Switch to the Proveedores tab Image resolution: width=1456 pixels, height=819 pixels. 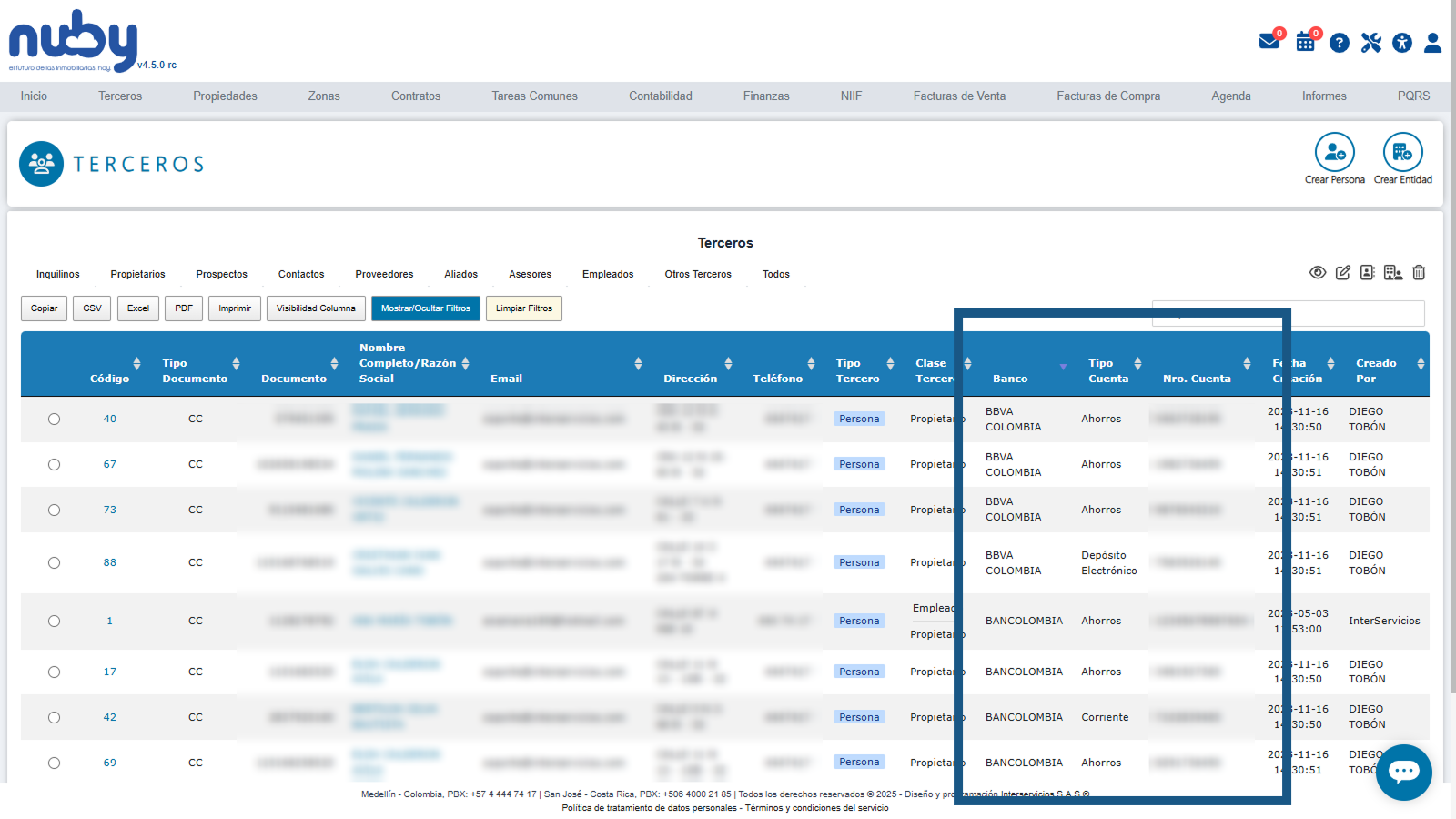tap(384, 275)
